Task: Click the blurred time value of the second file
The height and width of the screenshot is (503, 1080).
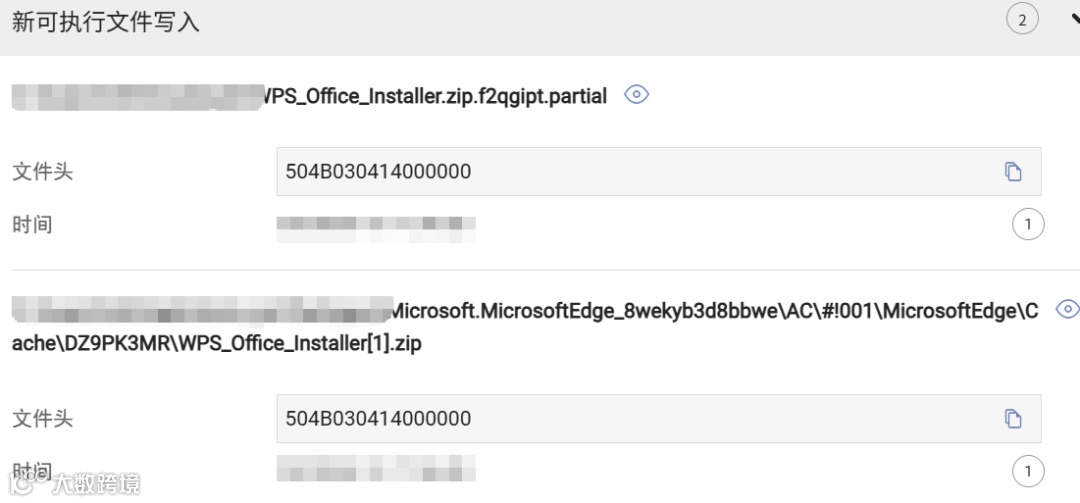Action: (x=375, y=468)
